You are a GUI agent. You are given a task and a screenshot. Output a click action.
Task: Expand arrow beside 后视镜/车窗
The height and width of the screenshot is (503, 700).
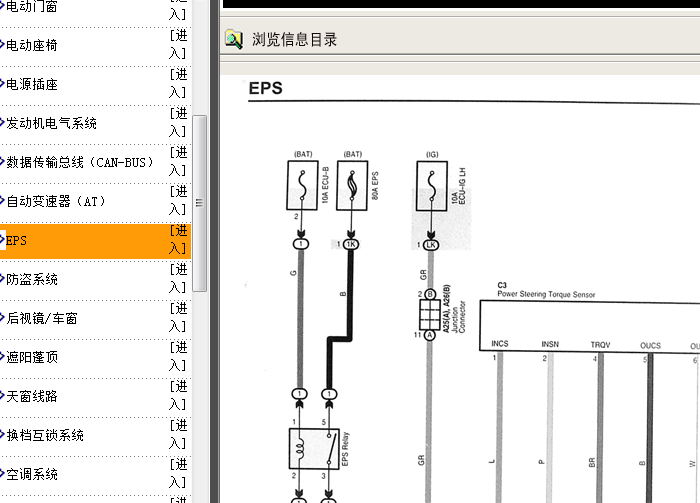[2, 317]
